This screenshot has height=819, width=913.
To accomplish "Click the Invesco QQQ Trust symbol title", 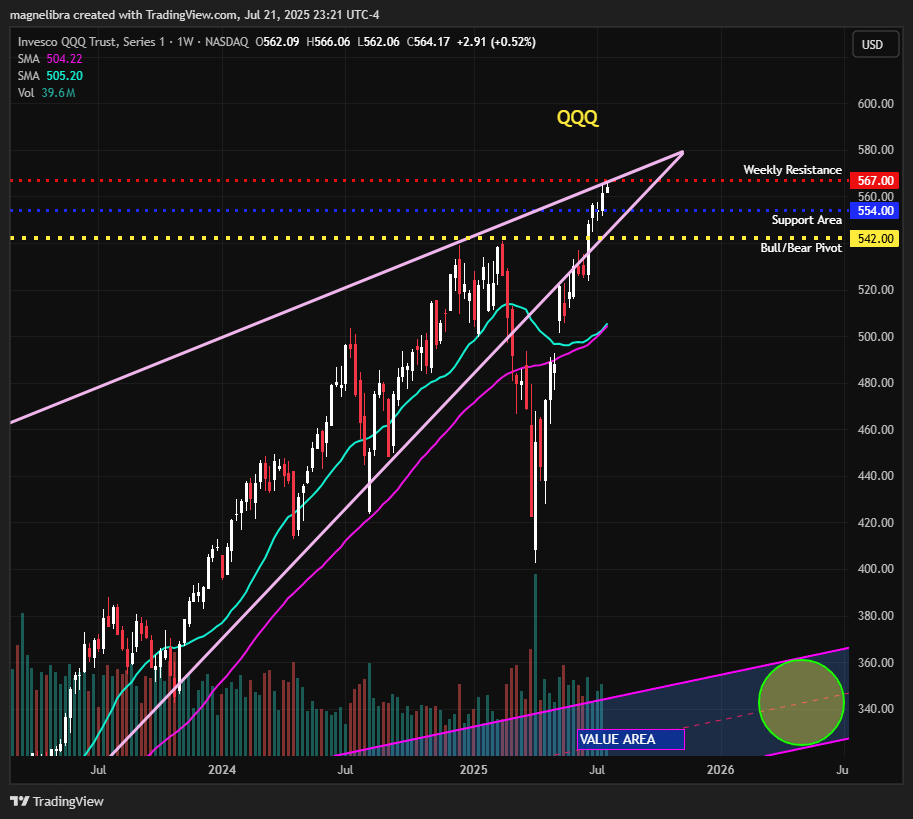I will [91, 42].
